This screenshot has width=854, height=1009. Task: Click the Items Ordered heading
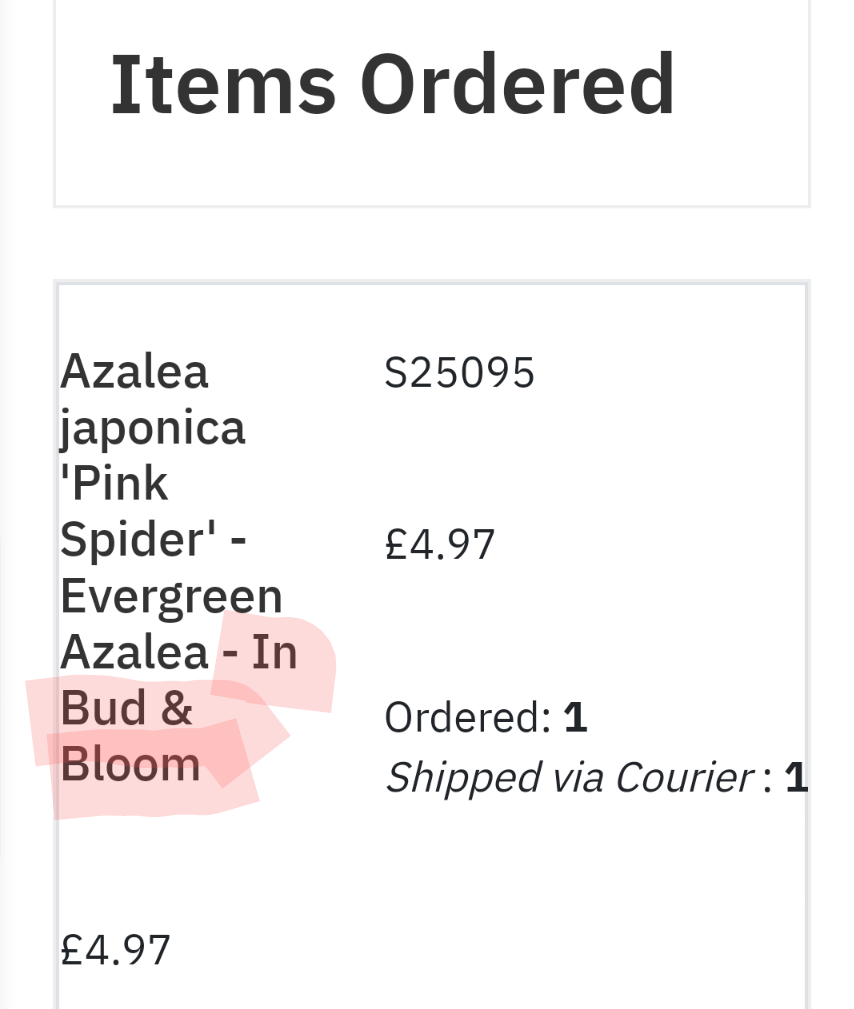(392, 86)
